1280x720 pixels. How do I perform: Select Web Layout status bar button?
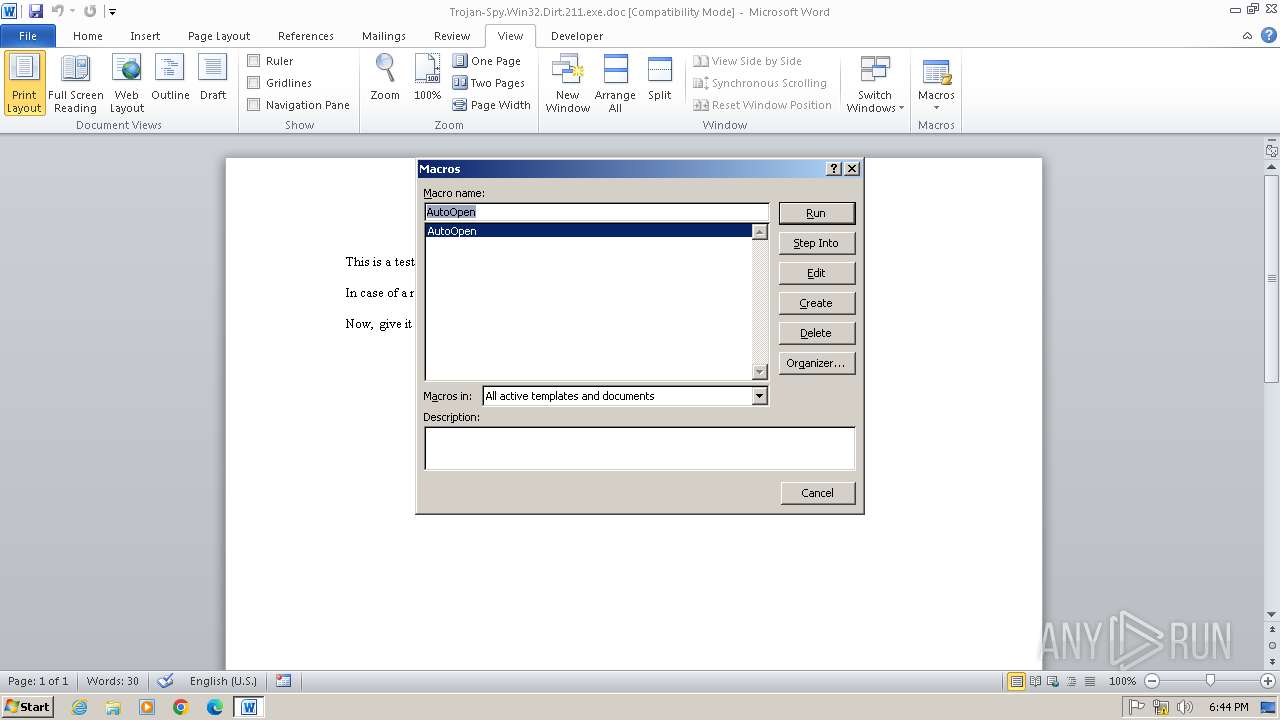point(1052,681)
